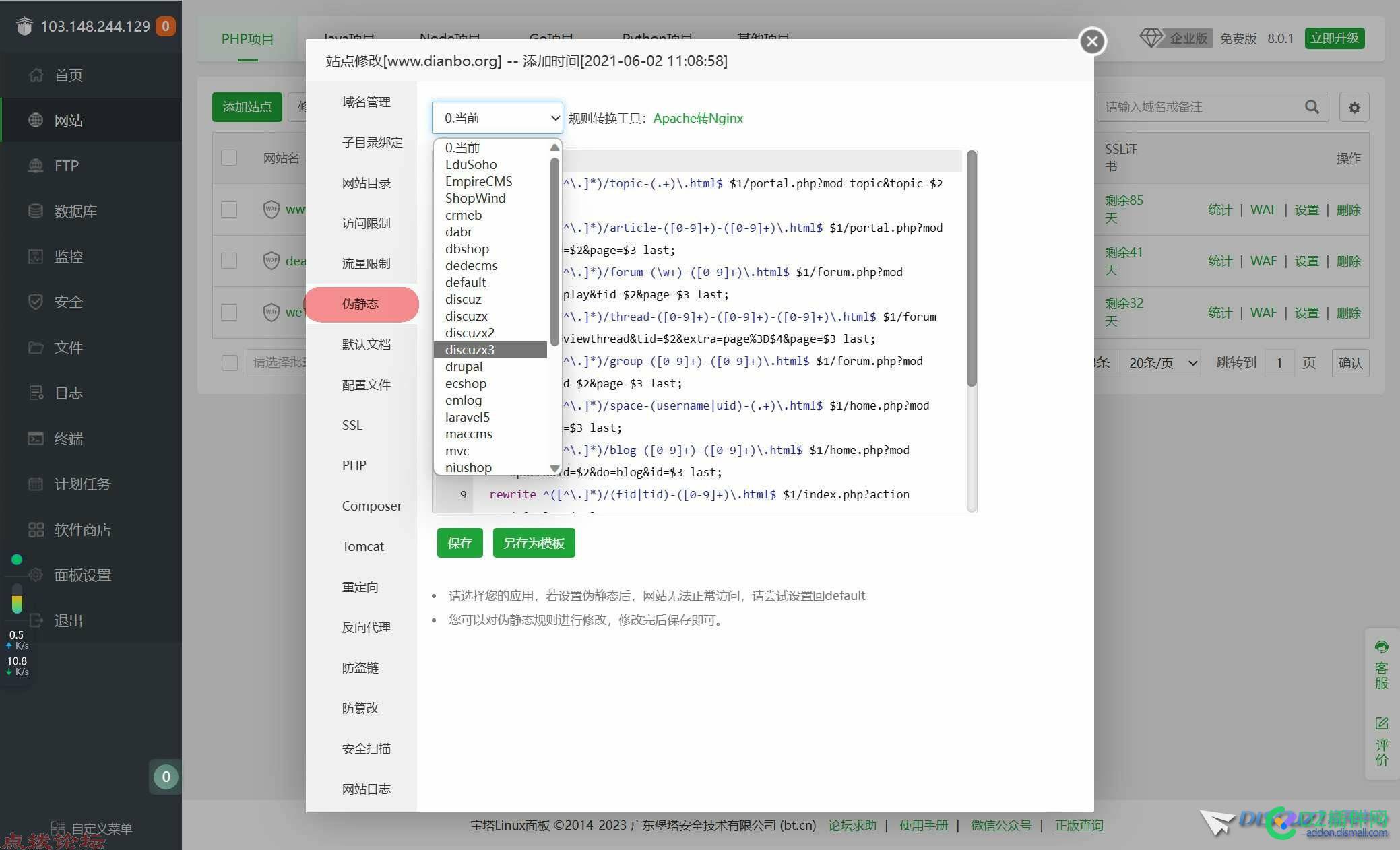This screenshot has width=1400, height=850.
Task: Click 删除 for the 剩余85天 site row
Action: click(1348, 209)
